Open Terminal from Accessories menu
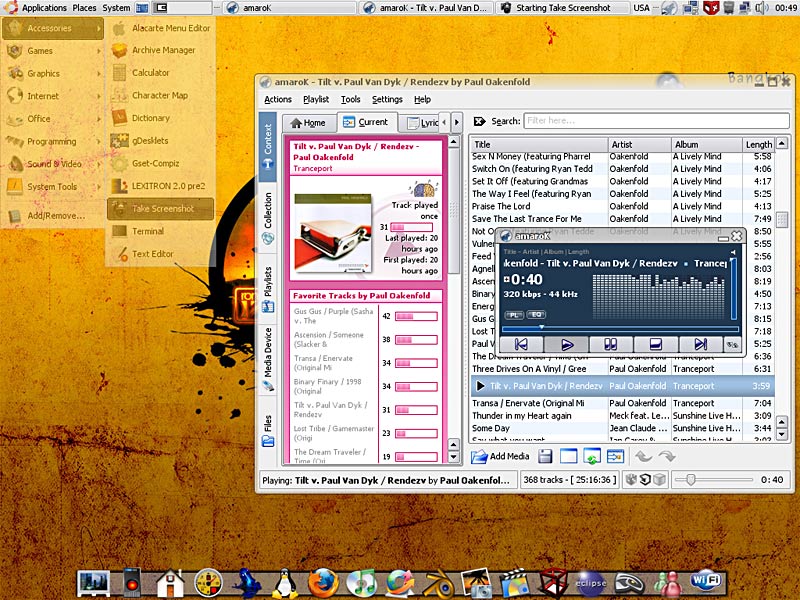800x600 pixels. 160,231
